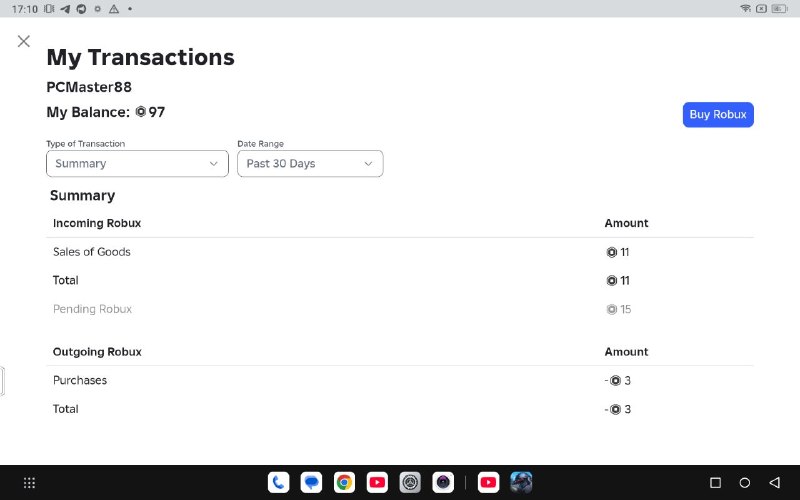Click the Pending Robux amount 15
The height and width of the screenshot is (500, 800).
tap(626, 309)
